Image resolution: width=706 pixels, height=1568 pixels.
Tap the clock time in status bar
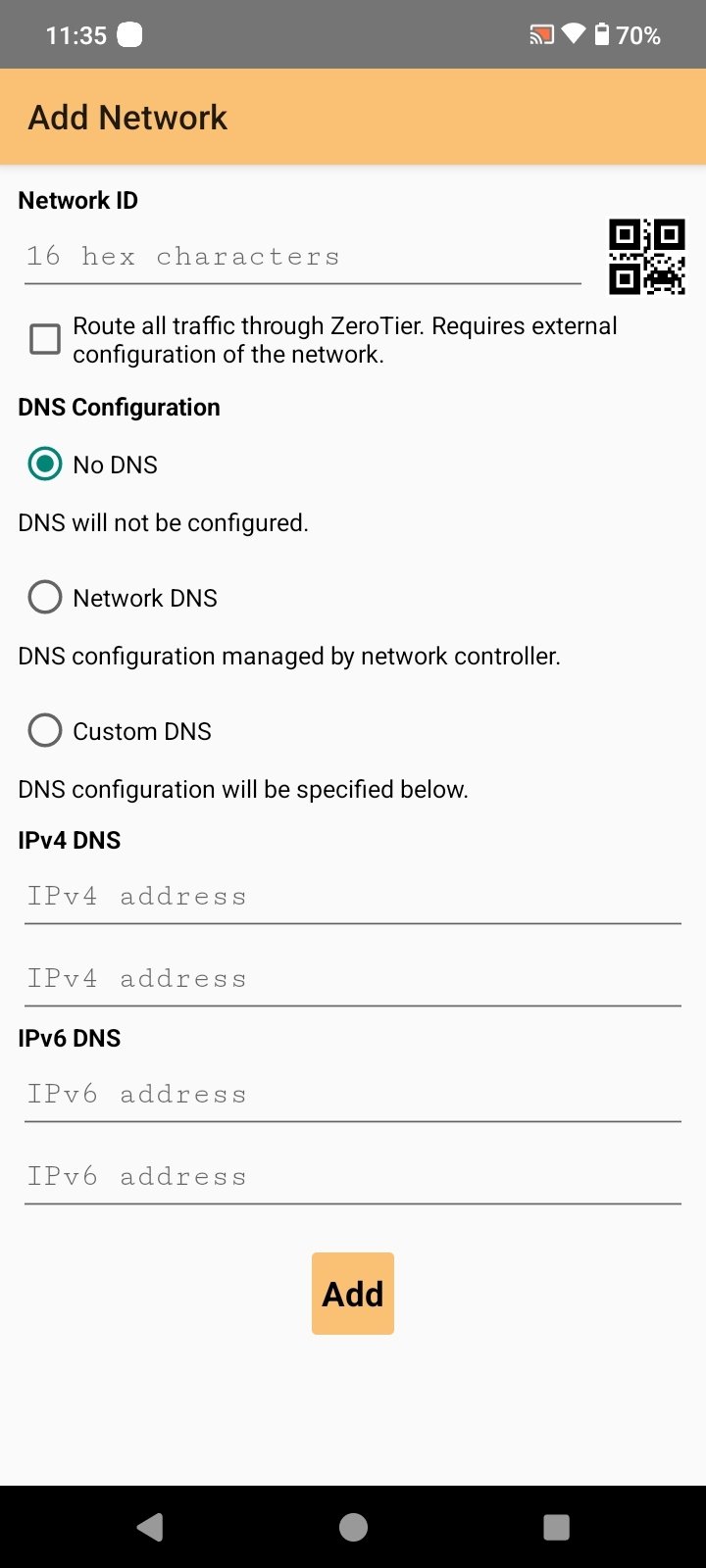[x=76, y=36]
